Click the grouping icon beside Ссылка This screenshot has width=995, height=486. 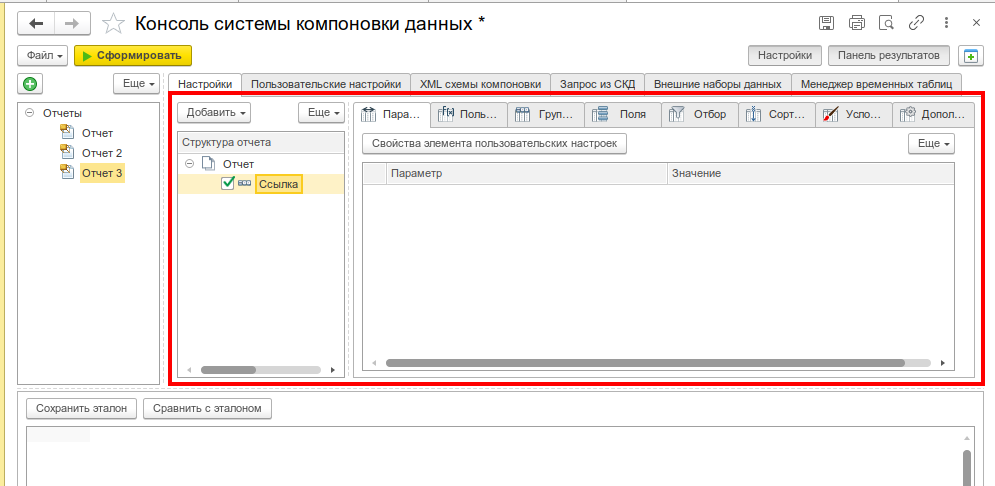click(x=244, y=183)
